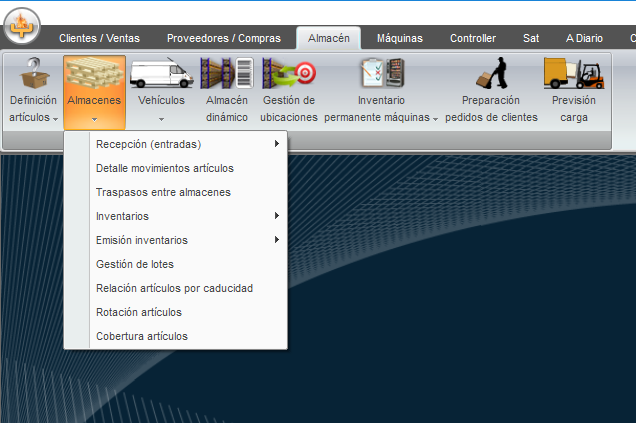Open Previsión carga forklift icon
Viewport: 636px width, 423px height.
coord(574,73)
